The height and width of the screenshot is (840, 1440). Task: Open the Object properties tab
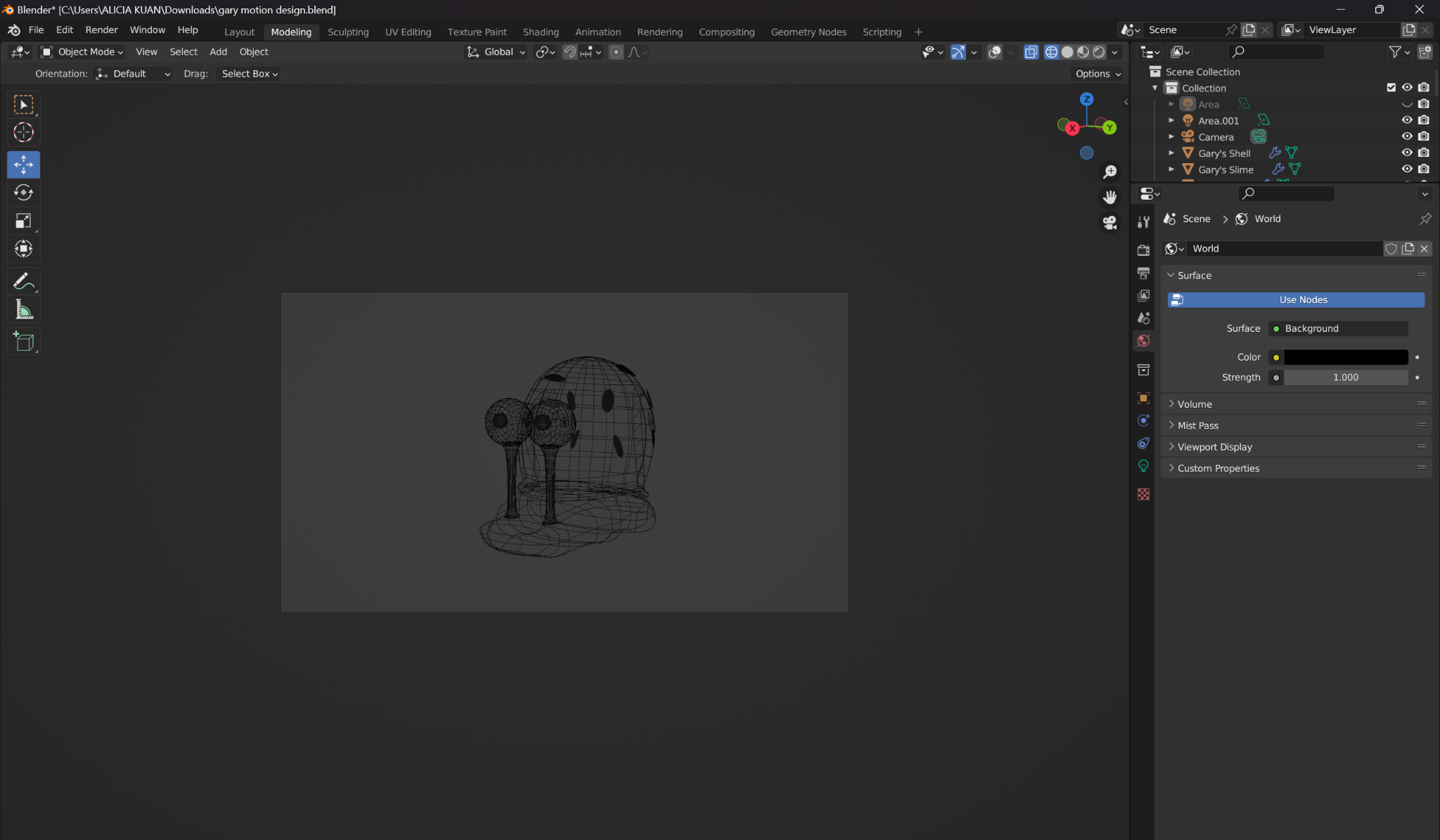point(1143,398)
